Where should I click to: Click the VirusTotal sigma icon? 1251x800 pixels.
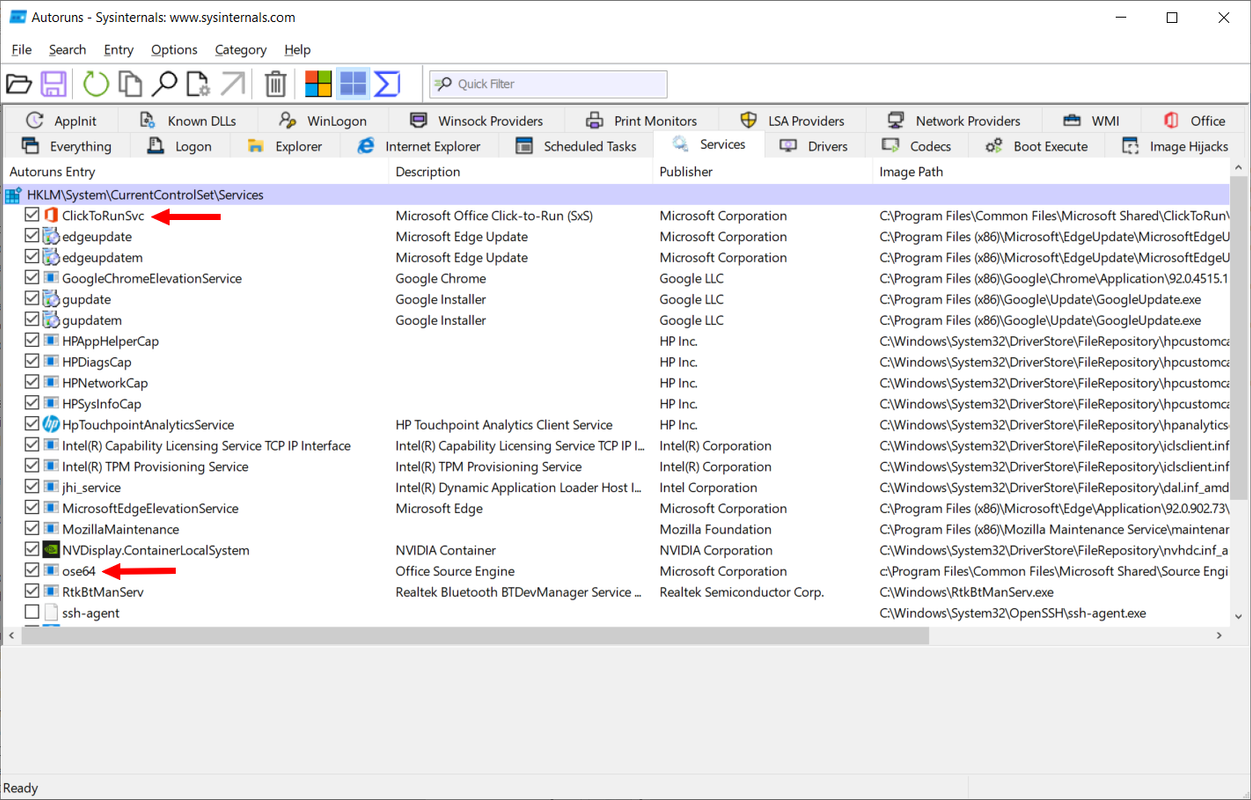pyautogui.click(x=387, y=84)
